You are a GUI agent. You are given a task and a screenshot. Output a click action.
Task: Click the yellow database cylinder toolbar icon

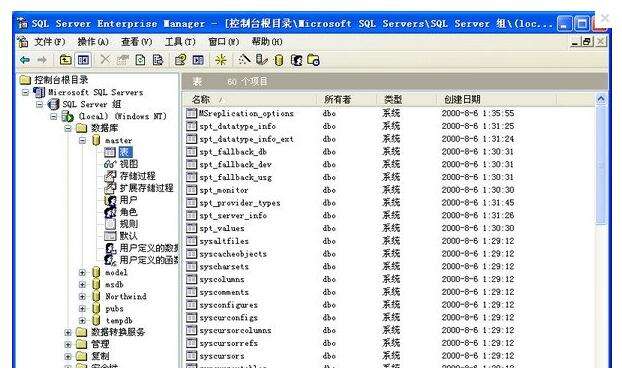279,60
